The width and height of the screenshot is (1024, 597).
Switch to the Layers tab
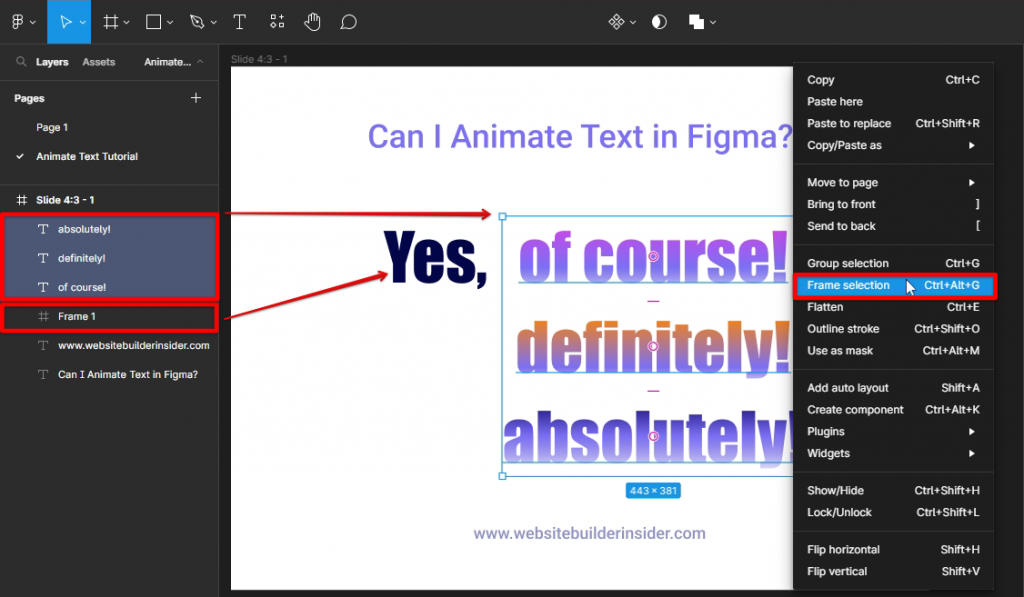[52, 62]
